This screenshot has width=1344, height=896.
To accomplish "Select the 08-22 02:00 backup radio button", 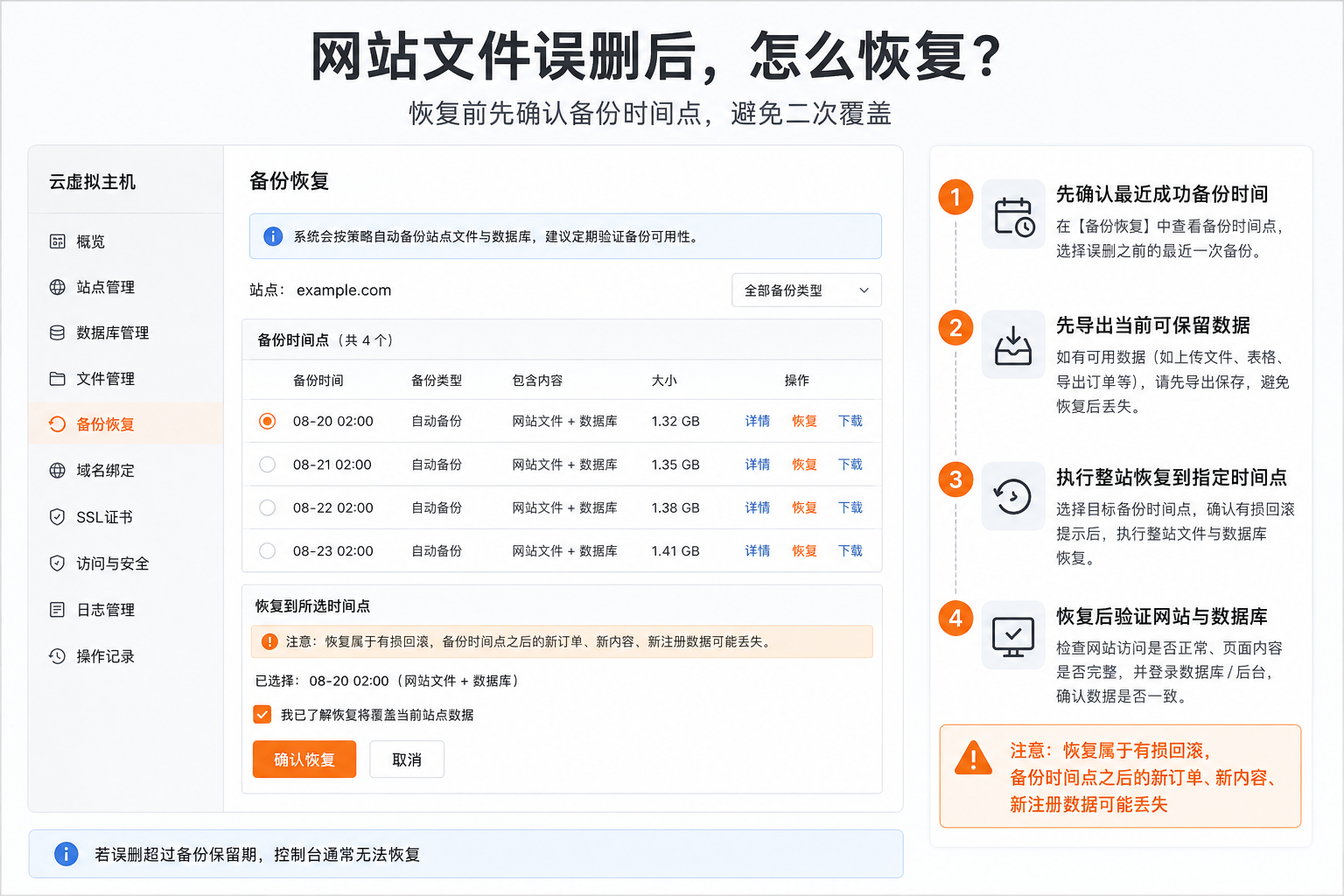I will point(268,507).
